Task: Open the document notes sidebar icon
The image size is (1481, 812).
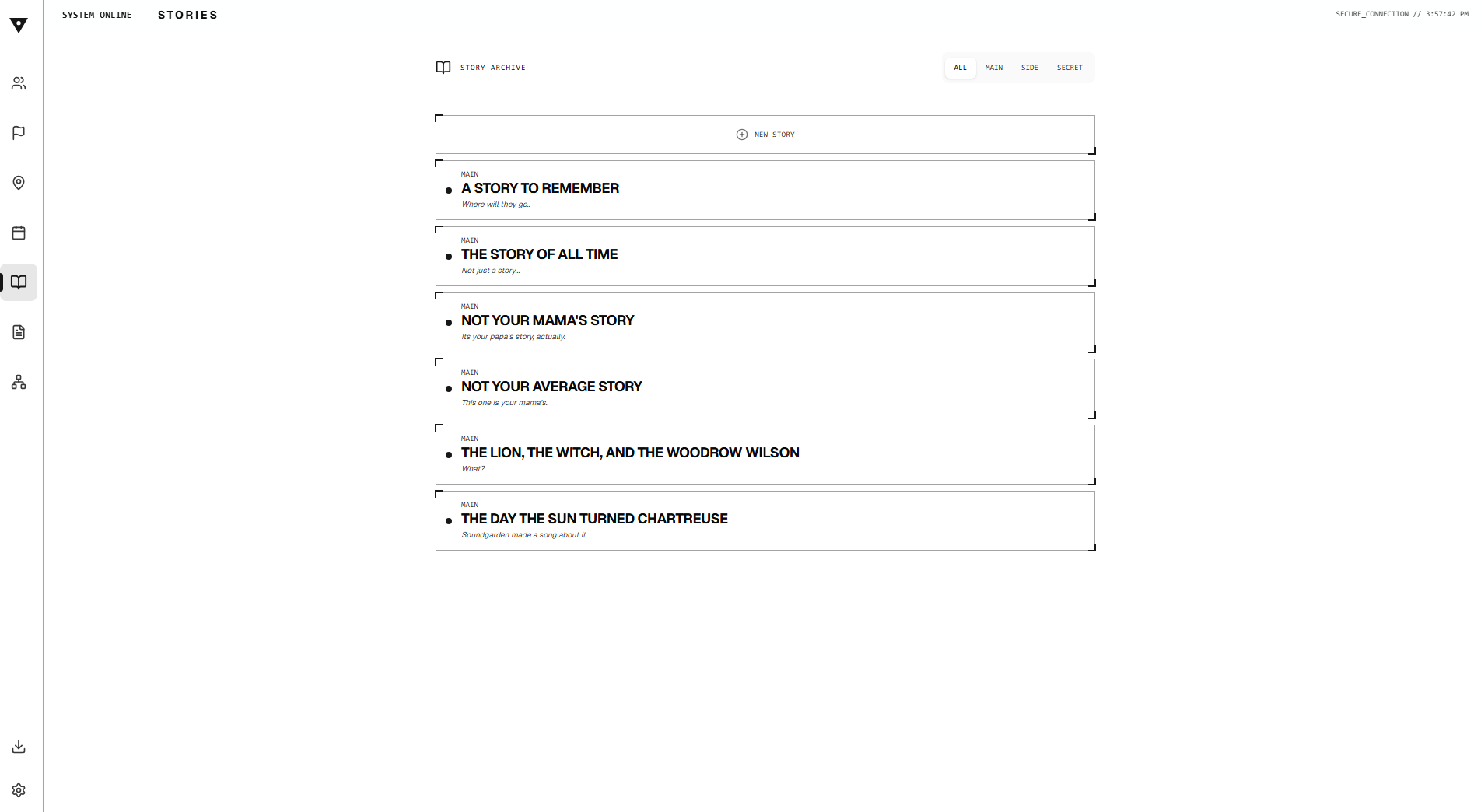Action: 19,332
